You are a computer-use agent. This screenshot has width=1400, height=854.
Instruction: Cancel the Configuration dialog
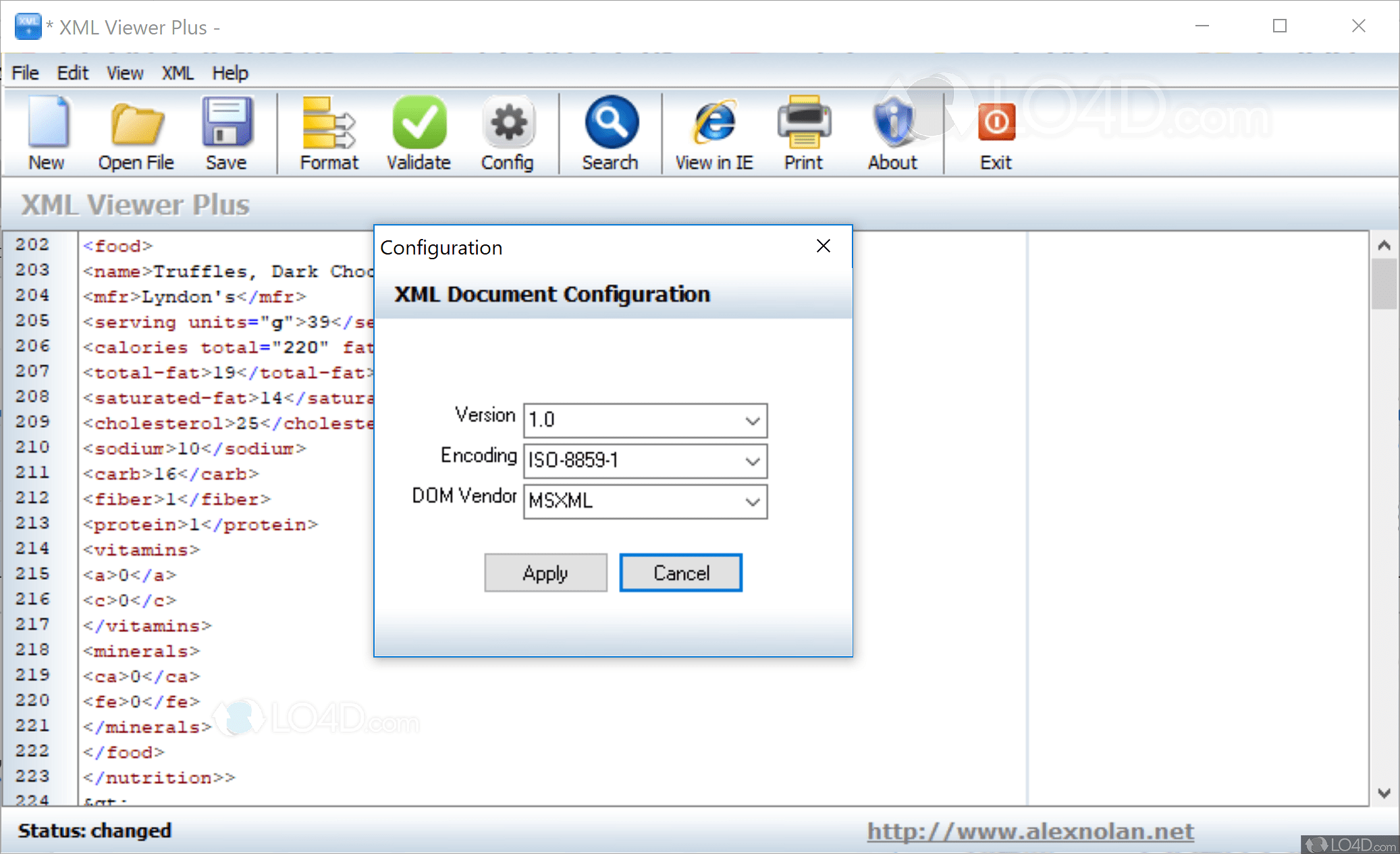click(x=680, y=572)
